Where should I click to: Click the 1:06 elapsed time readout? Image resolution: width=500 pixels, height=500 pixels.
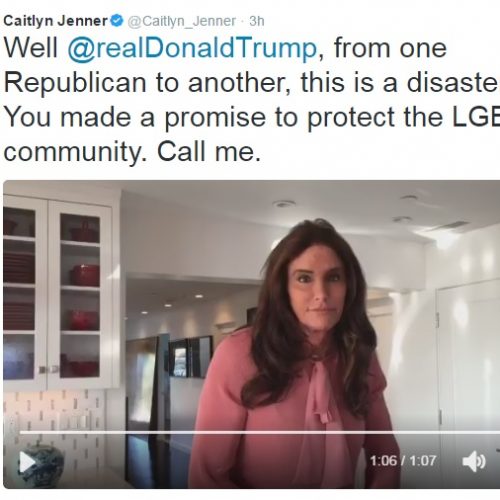[384, 461]
